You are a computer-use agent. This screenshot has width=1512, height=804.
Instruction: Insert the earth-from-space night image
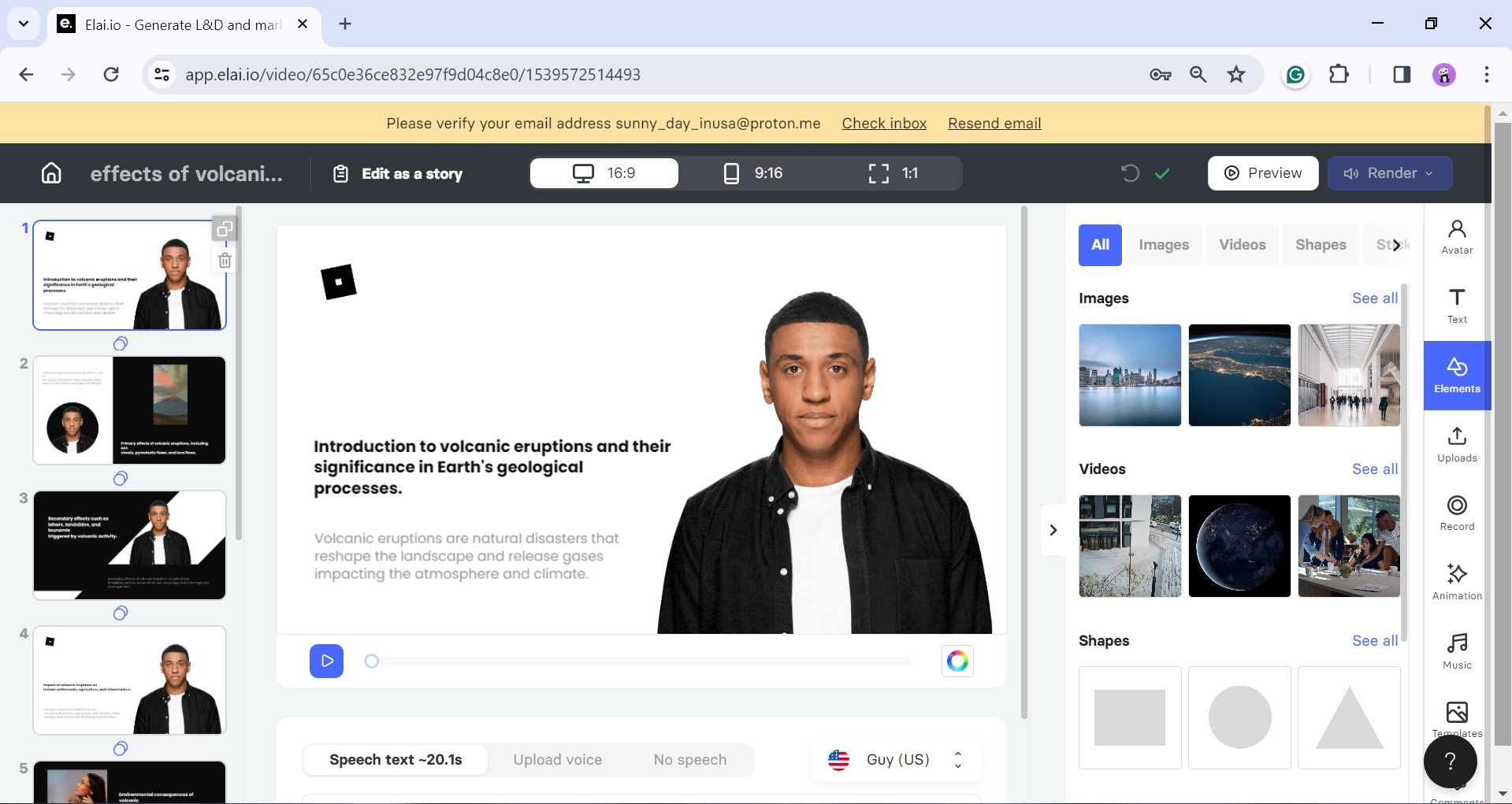point(1239,375)
